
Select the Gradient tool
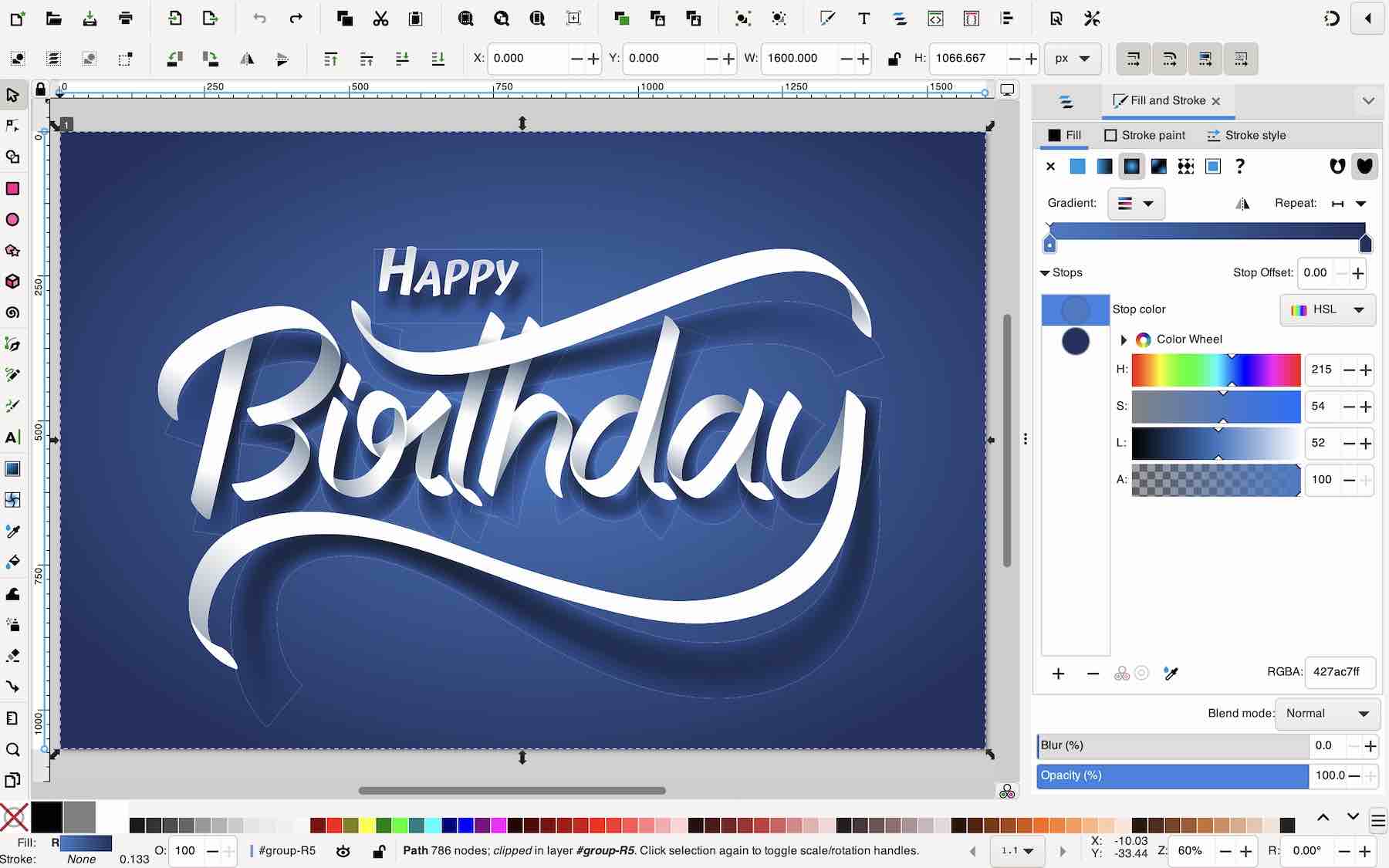[12, 468]
